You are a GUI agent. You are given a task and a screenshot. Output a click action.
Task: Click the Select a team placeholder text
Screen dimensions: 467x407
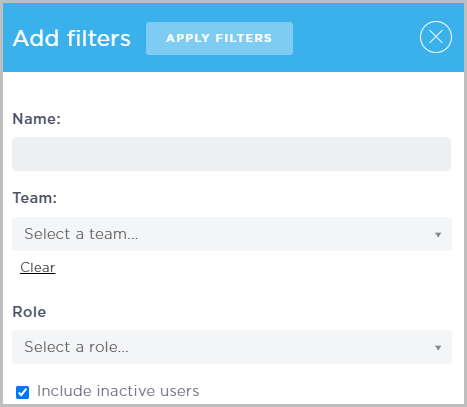(x=81, y=234)
